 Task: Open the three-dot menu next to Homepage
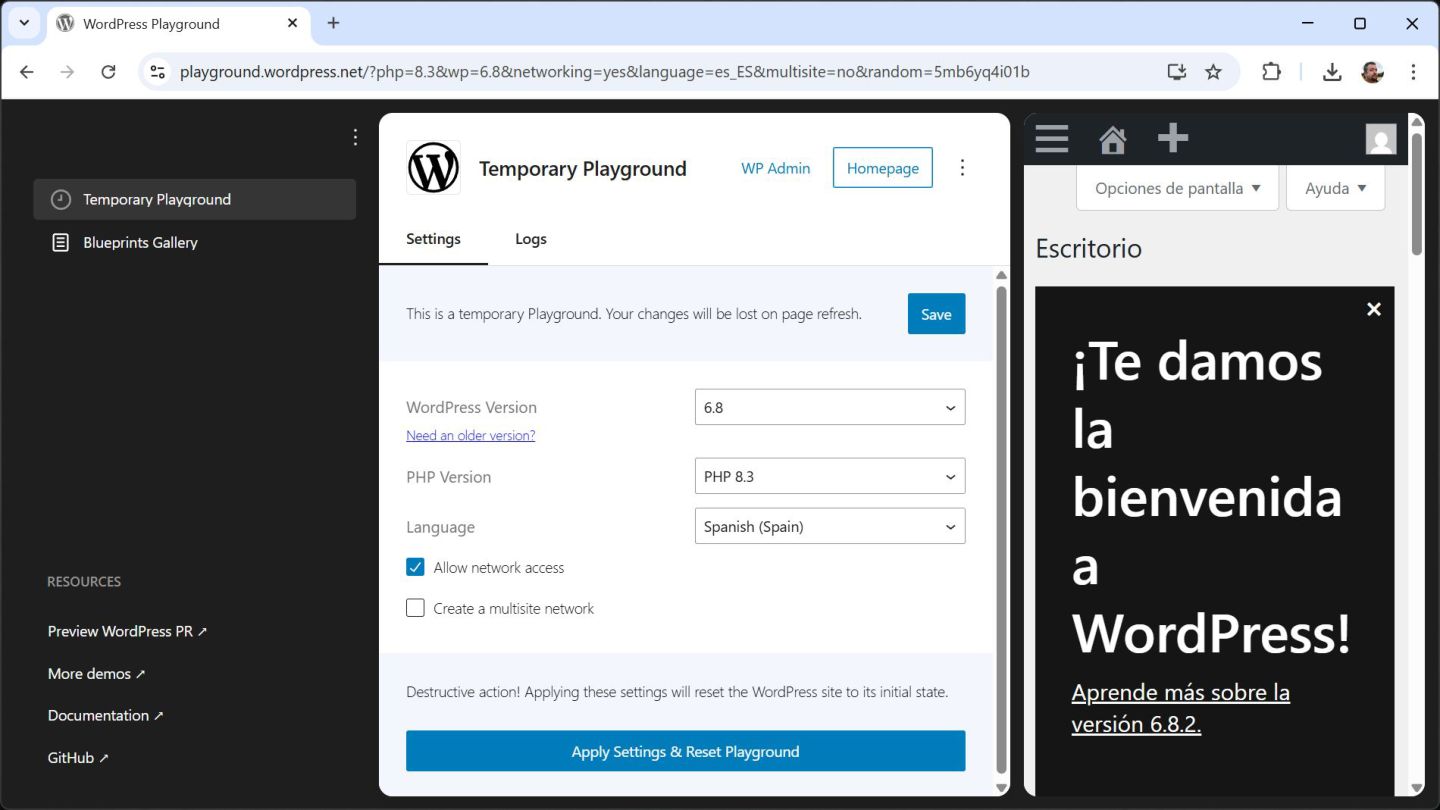pyautogui.click(x=962, y=168)
